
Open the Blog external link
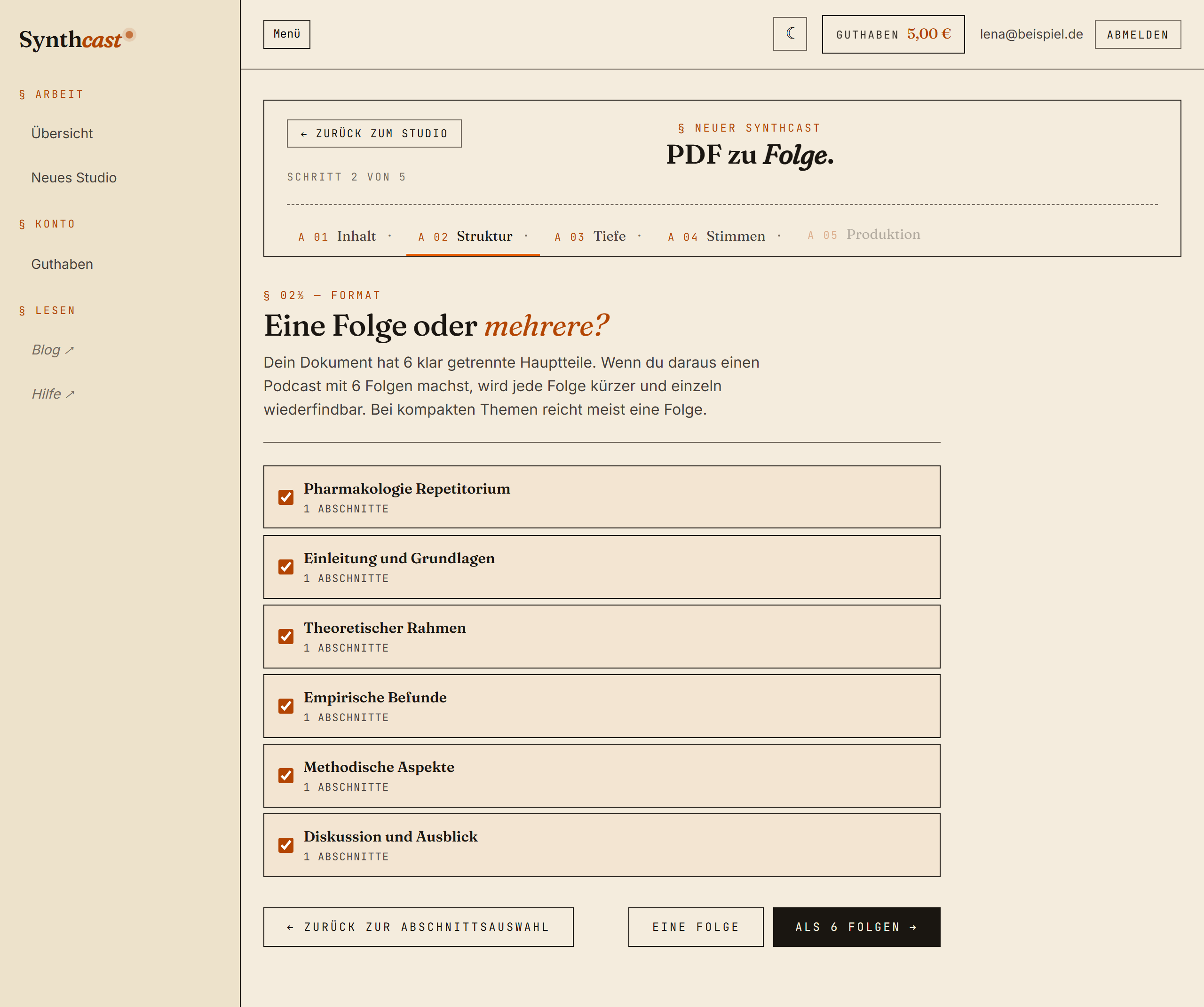click(53, 350)
